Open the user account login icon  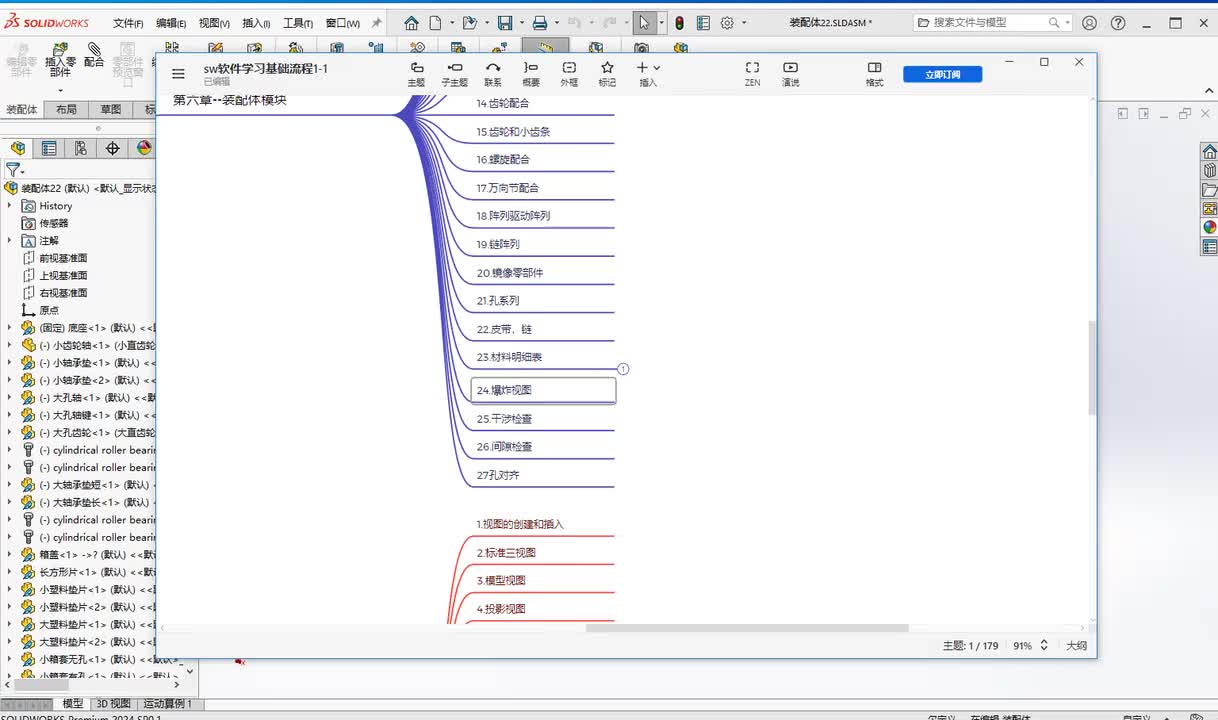point(1089,23)
